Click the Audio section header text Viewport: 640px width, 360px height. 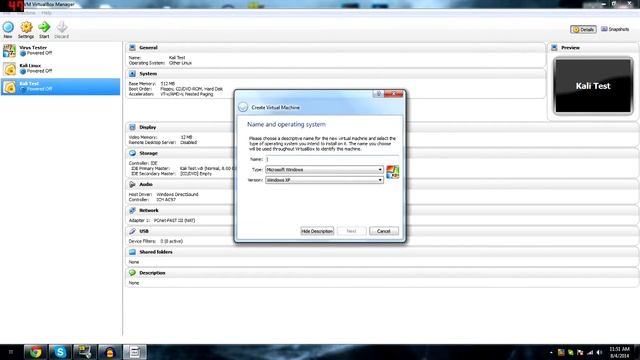146,184
